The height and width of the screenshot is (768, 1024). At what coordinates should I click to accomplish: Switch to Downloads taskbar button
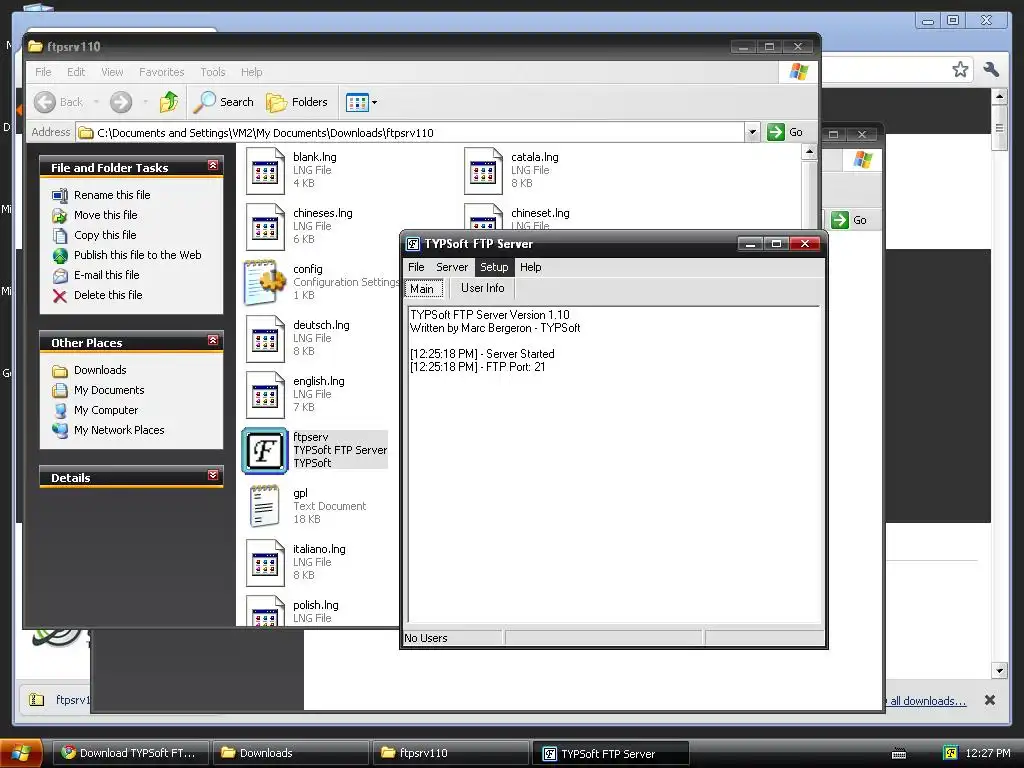point(291,753)
